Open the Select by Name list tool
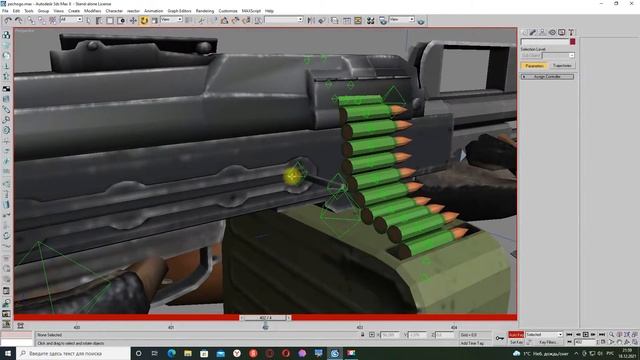640x360 pixels. (99, 20)
